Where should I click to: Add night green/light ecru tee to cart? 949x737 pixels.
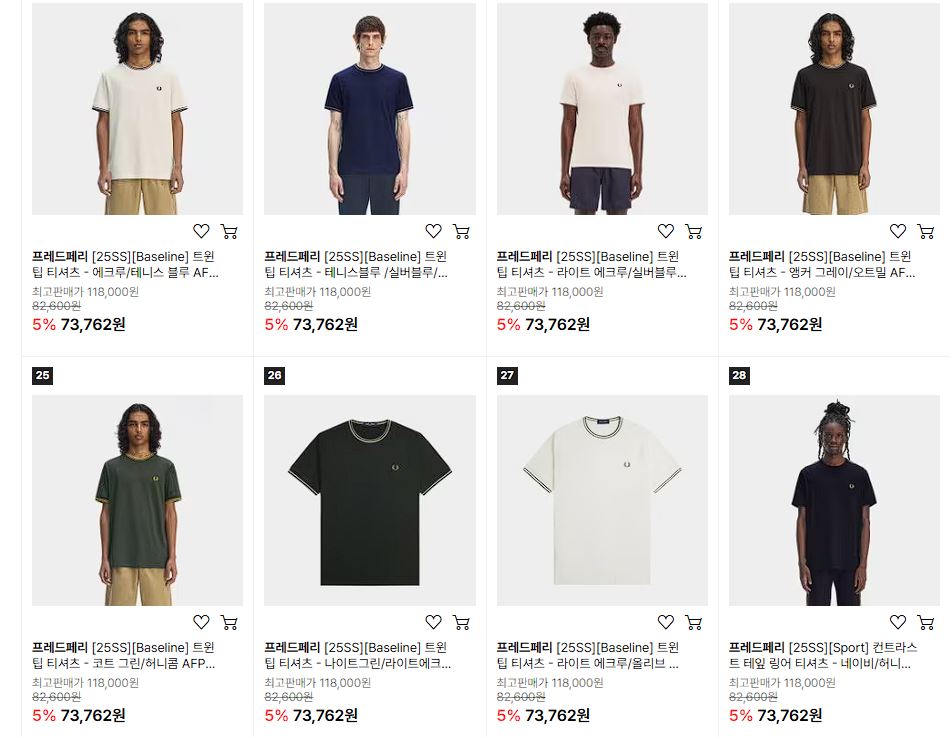point(461,622)
